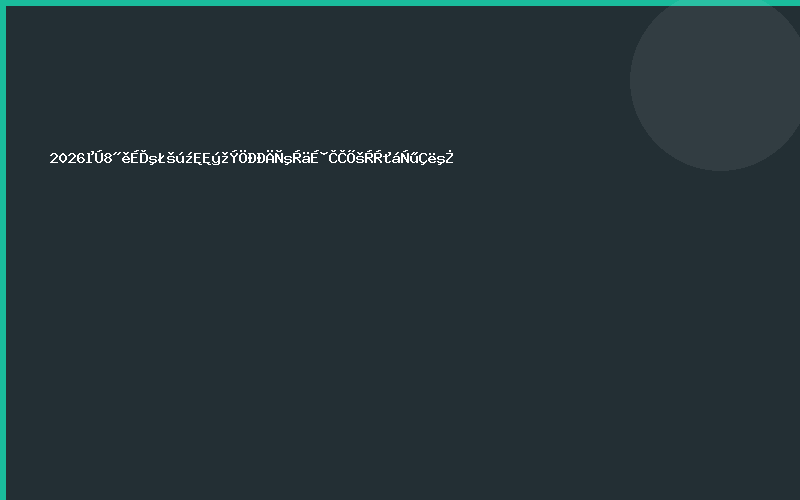Click the "ľ" character after "2026"
Image resolution: width=800 pixels, height=500 pixels.
[86, 158]
